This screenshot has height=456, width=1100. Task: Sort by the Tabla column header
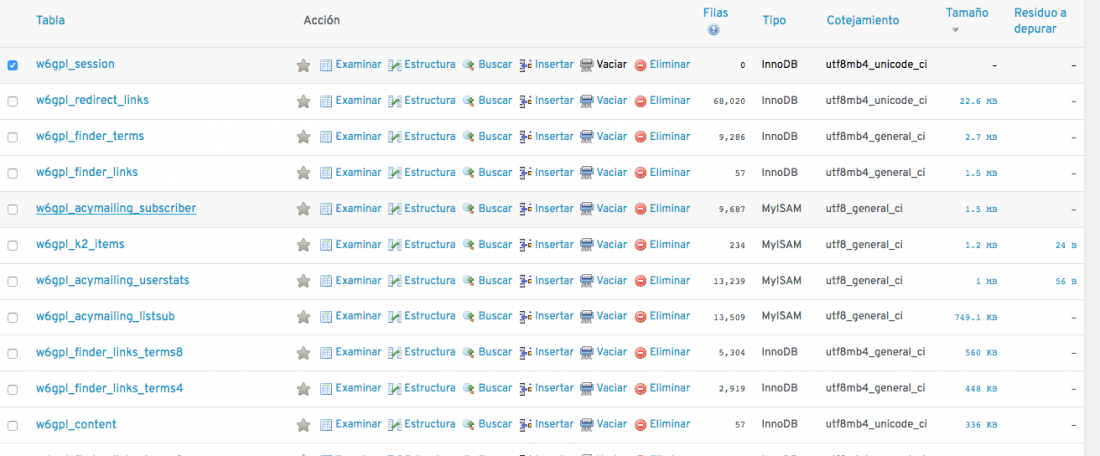point(51,20)
